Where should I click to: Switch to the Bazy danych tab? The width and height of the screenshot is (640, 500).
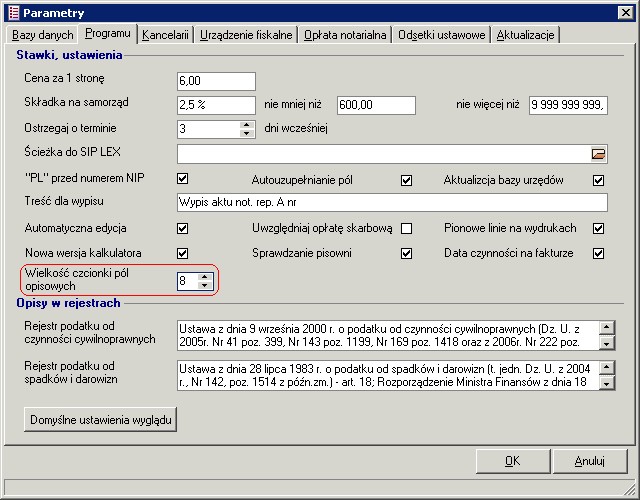click(43, 35)
